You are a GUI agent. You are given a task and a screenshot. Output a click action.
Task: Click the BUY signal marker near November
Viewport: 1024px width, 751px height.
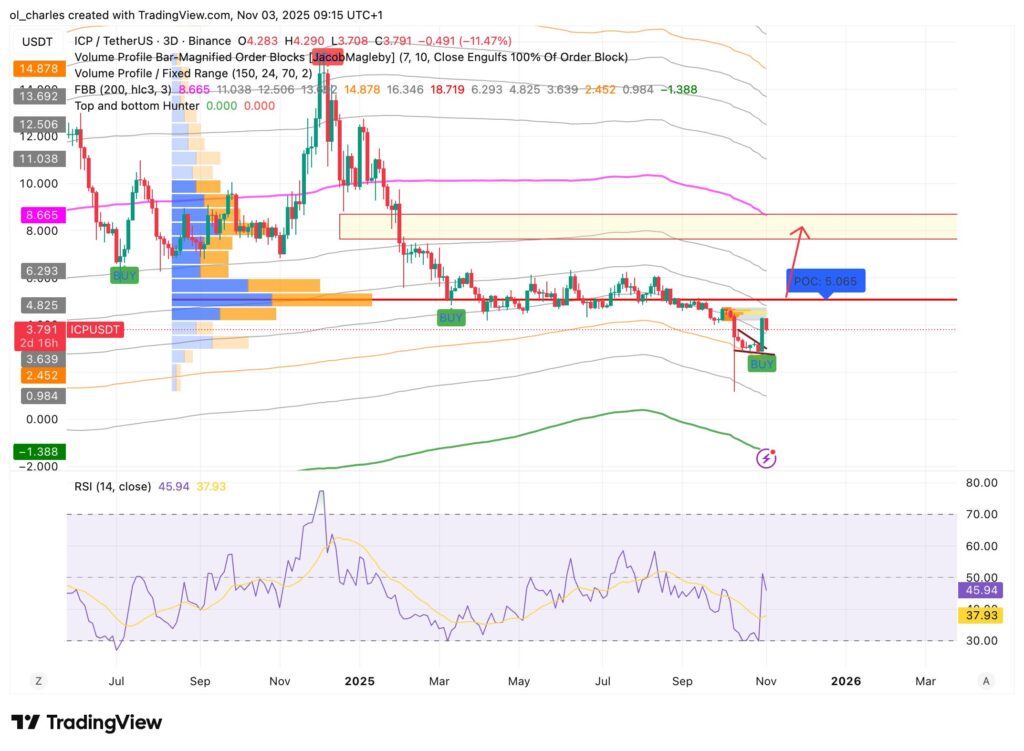click(x=762, y=365)
